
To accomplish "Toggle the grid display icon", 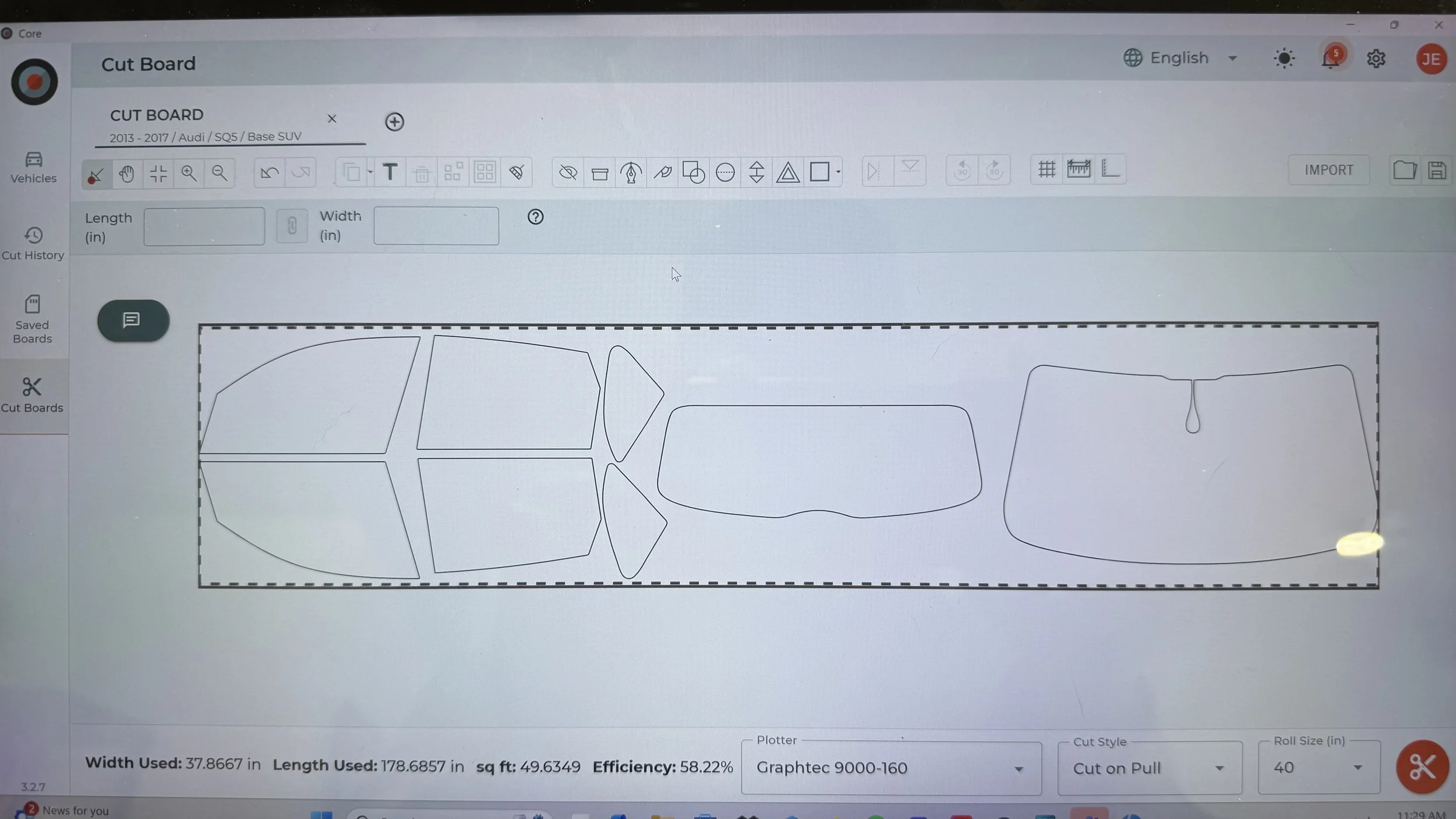I will [1046, 170].
